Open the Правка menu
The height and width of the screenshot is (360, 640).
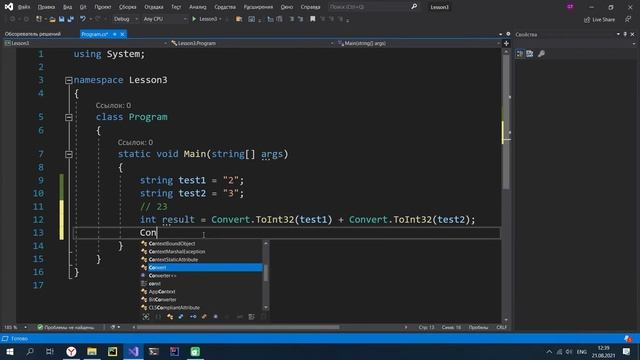coord(46,7)
